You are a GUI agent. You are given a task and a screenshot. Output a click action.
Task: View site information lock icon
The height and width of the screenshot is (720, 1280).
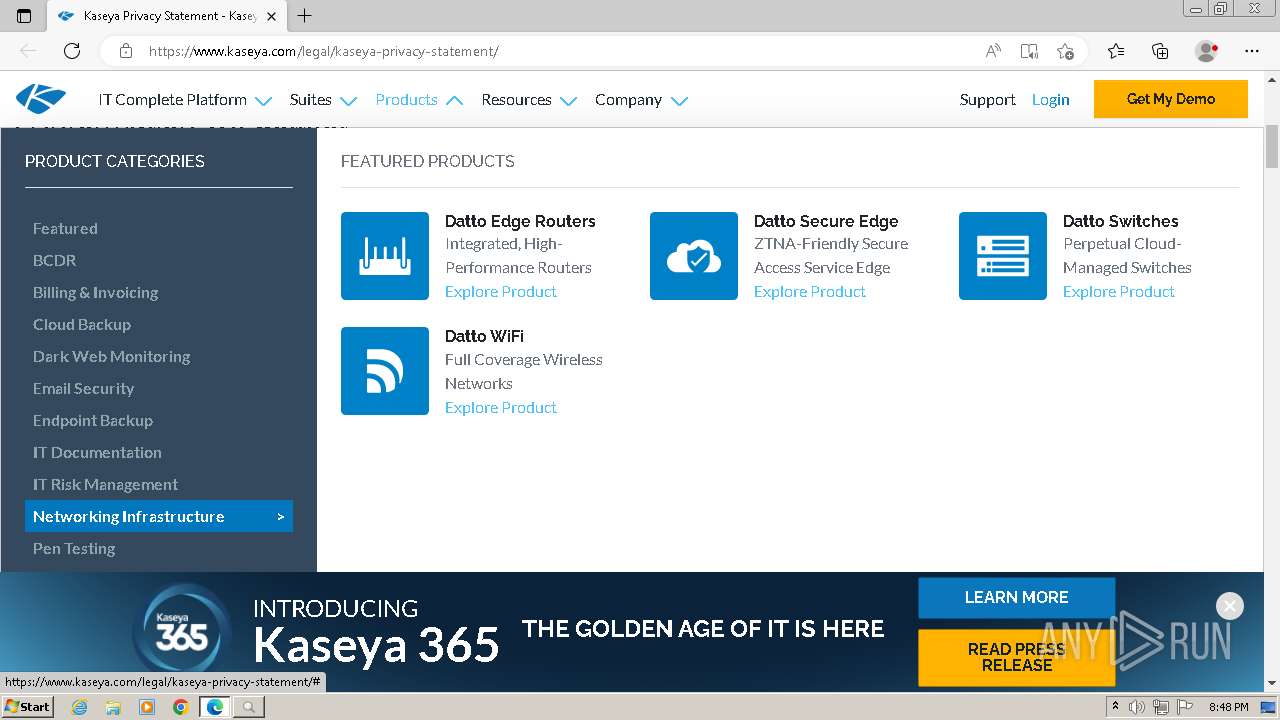click(x=126, y=51)
